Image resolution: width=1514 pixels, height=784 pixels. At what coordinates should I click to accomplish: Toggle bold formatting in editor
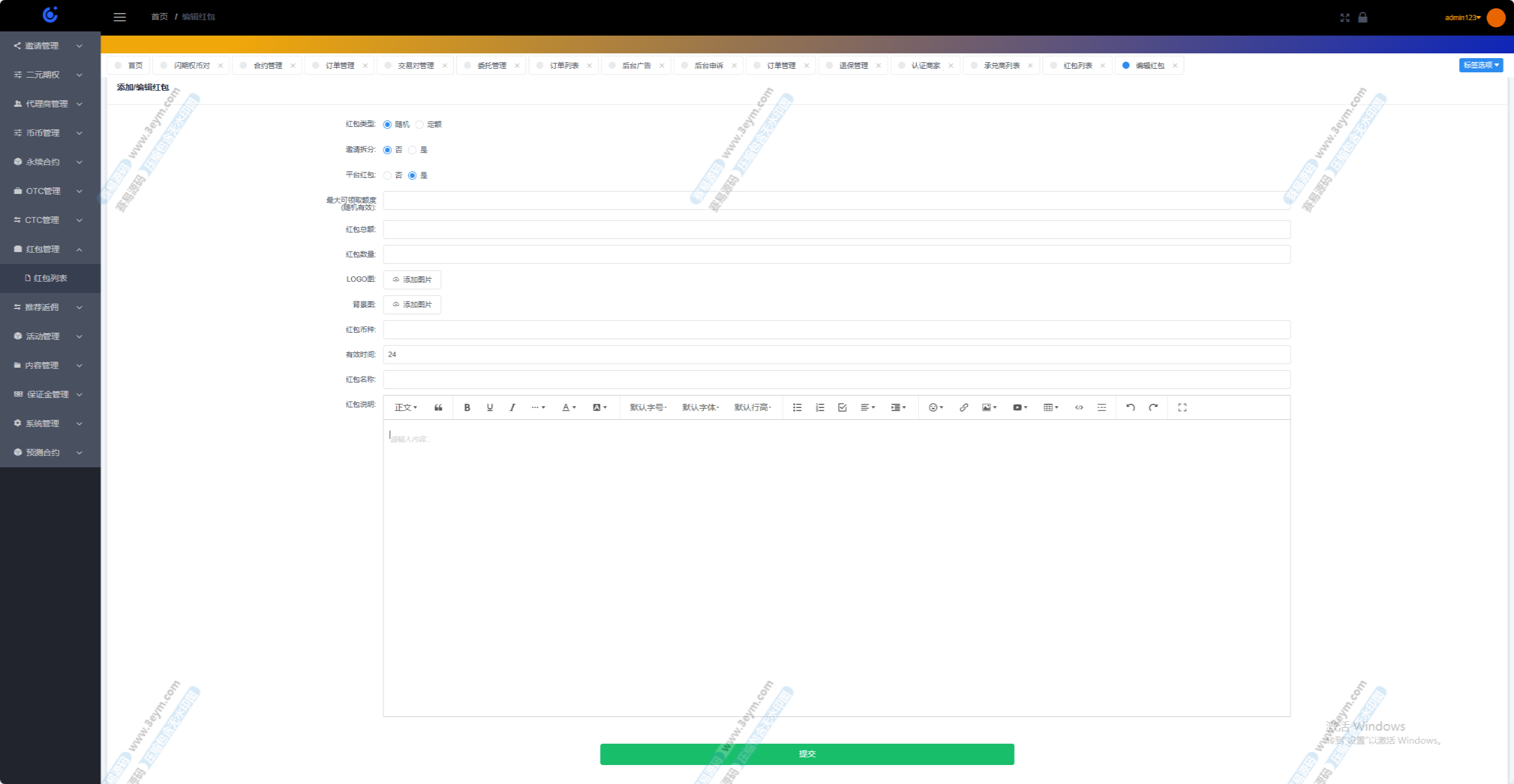click(x=467, y=407)
